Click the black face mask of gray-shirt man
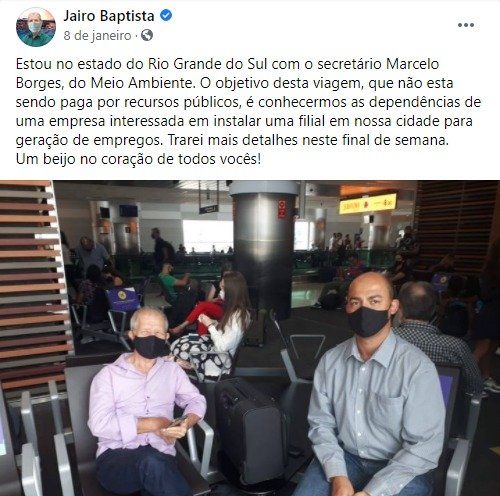The width and height of the screenshot is (500, 496). [x=368, y=322]
